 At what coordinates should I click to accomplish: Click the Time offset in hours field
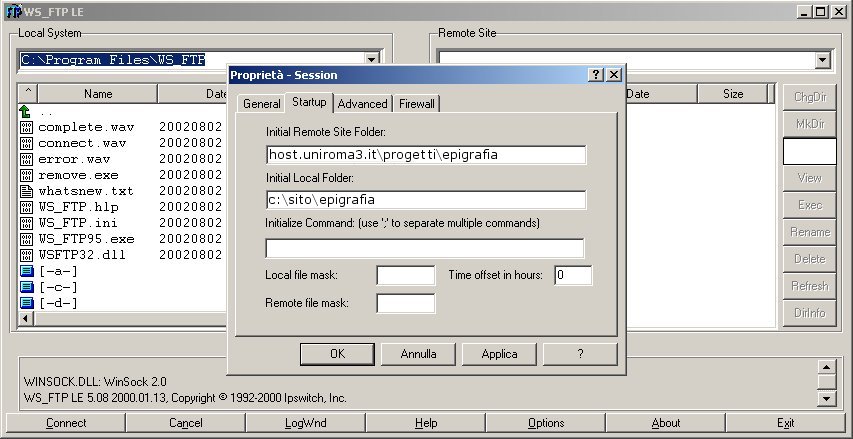573,275
